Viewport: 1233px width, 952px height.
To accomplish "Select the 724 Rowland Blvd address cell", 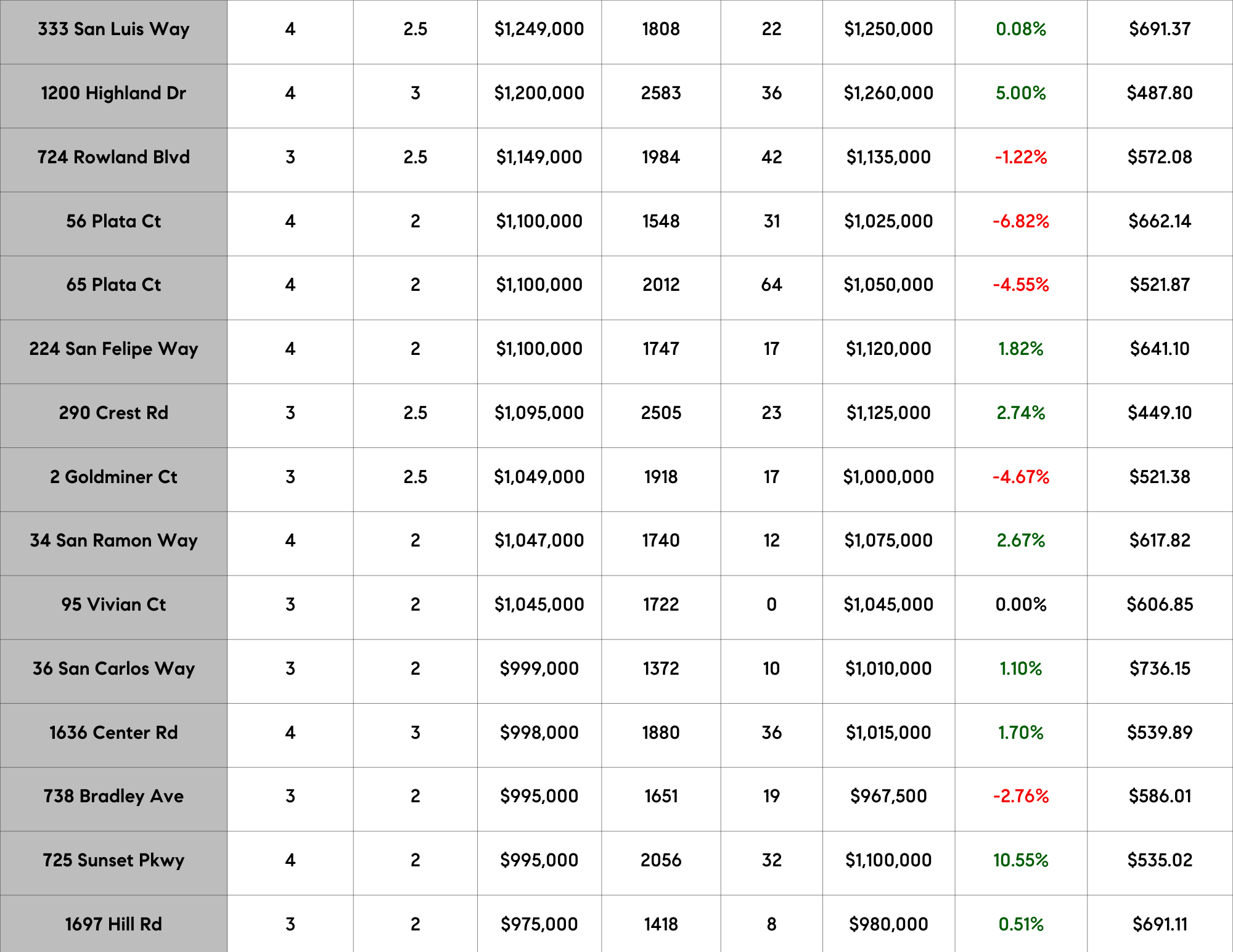I will coord(113,158).
